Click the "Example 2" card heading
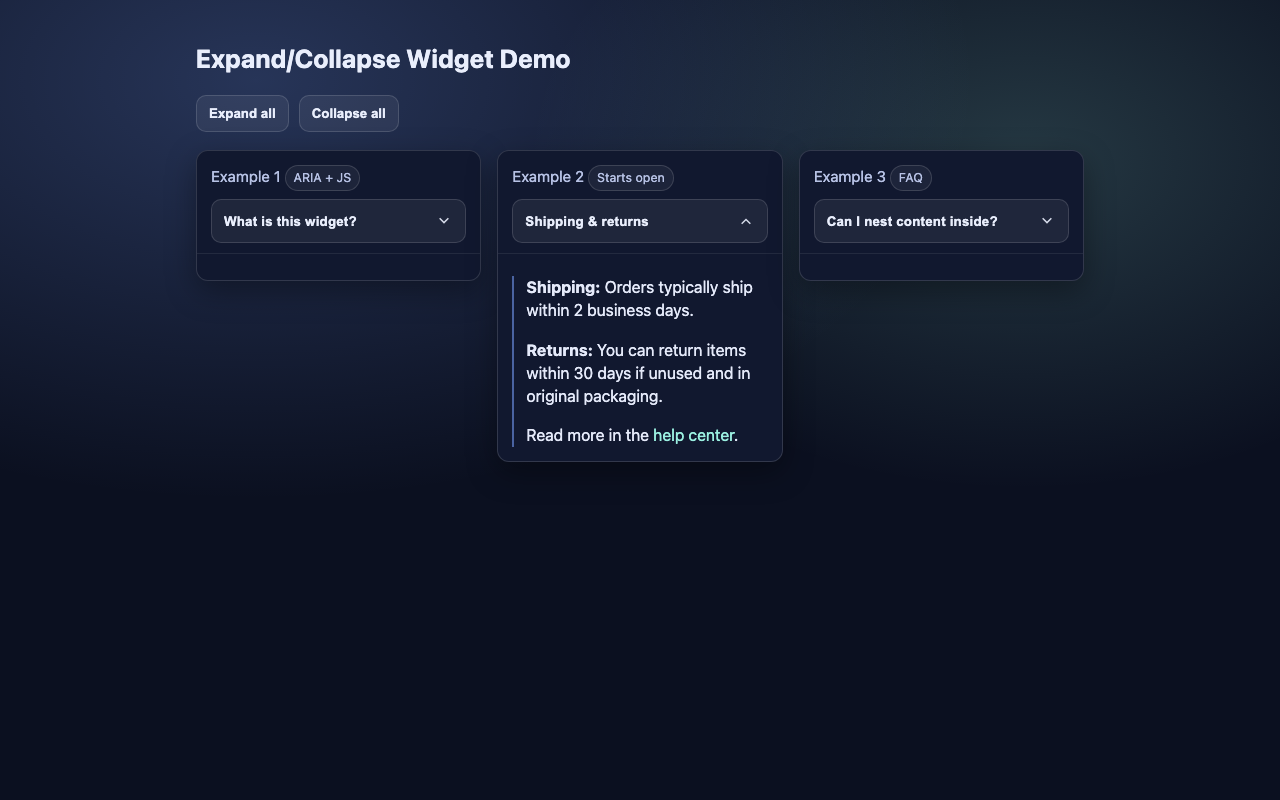Screen dimensions: 1280x800 pos(547,177)
